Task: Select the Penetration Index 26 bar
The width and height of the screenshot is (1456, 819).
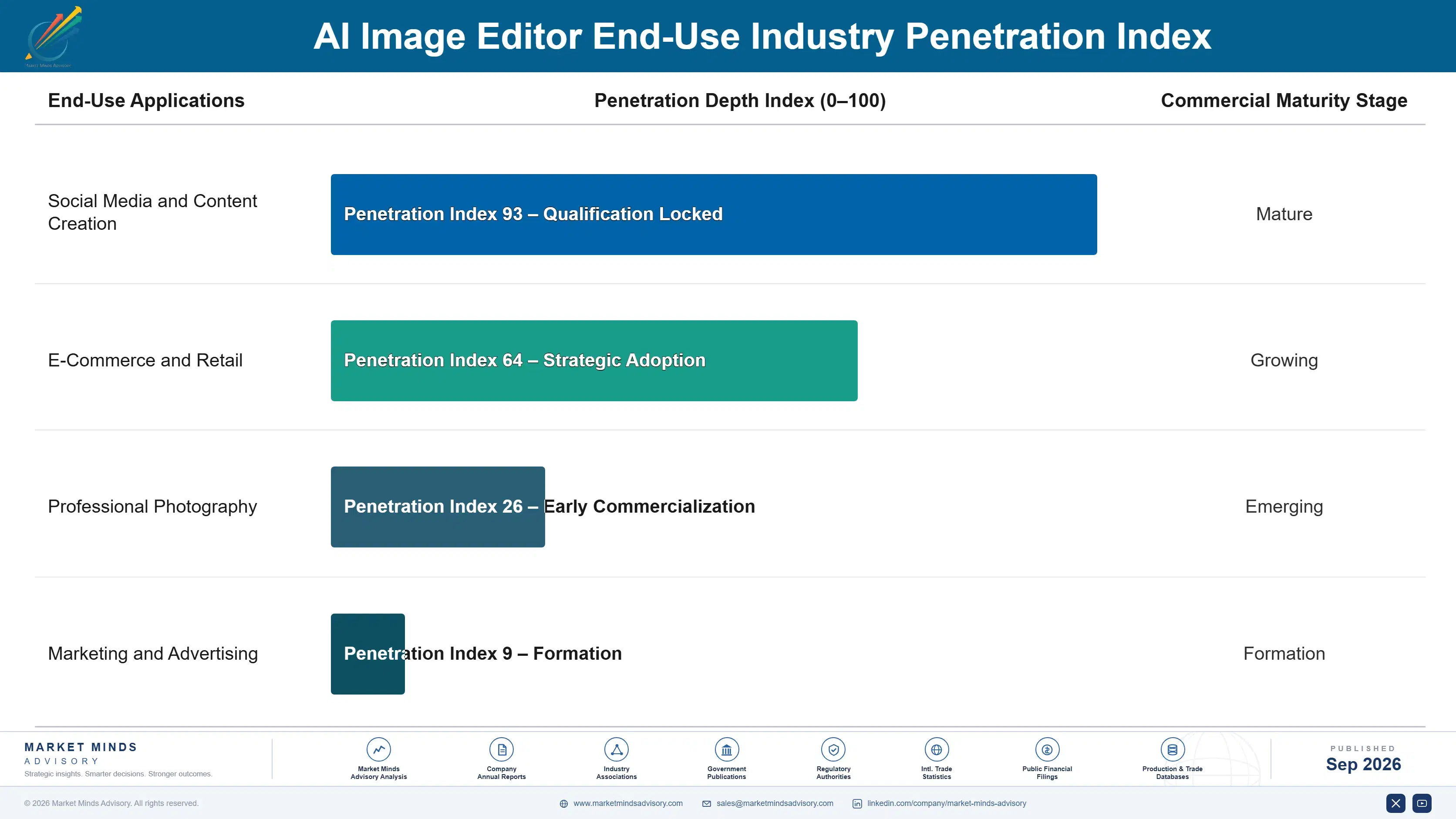Action: 438,507
